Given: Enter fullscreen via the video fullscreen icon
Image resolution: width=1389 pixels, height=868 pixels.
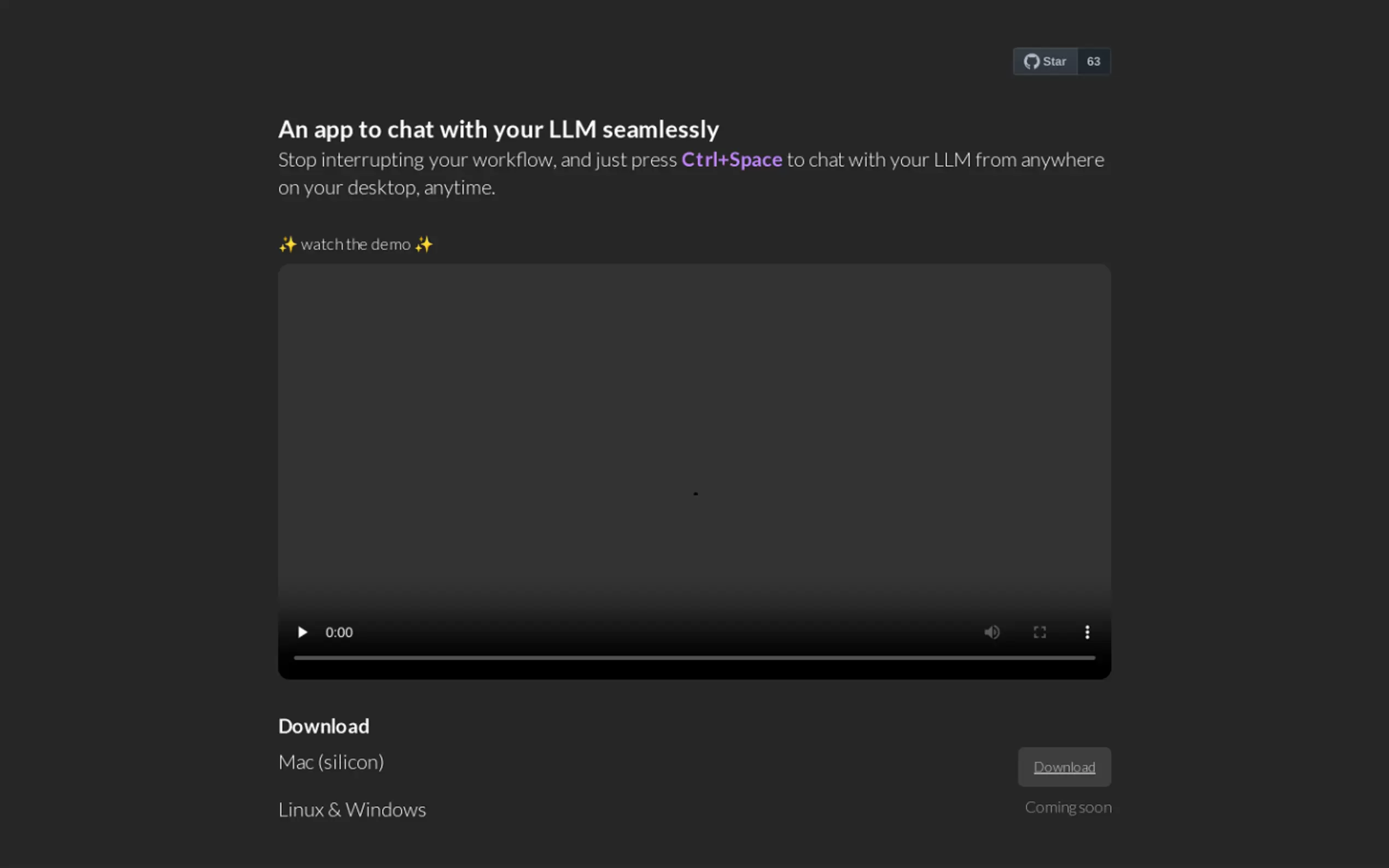Looking at the screenshot, I should point(1040,632).
